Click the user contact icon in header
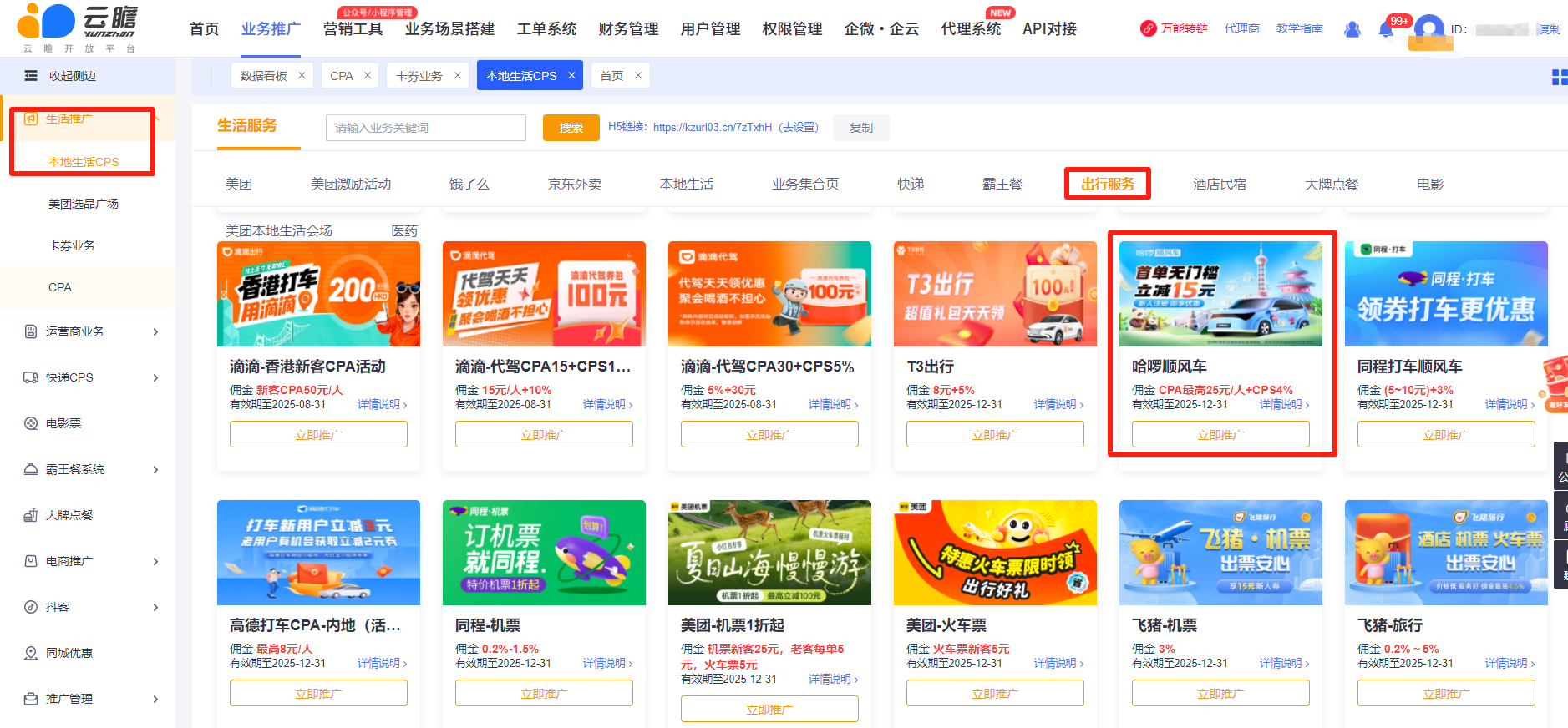 [x=1352, y=29]
